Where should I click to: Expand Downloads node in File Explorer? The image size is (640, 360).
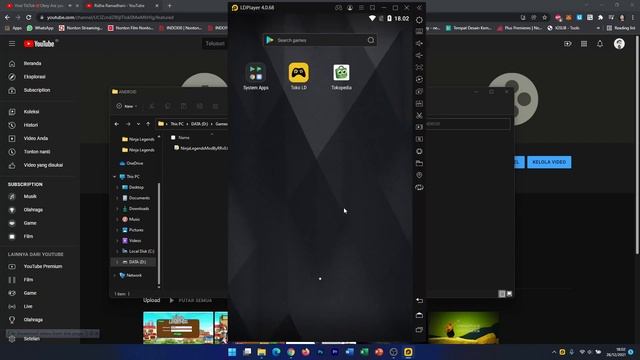(118, 209)
